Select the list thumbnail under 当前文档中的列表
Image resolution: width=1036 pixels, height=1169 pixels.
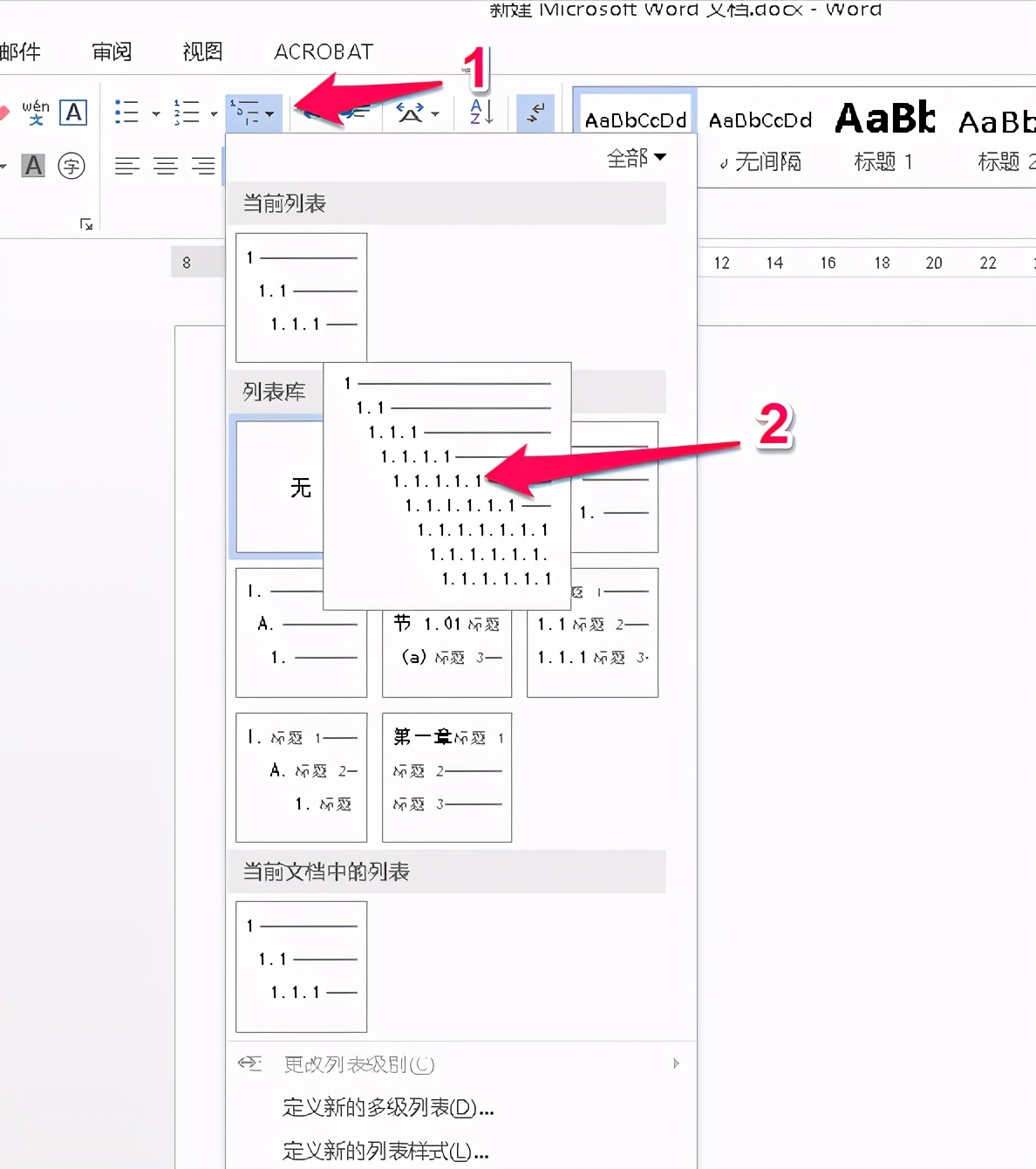pyautogui.click(x=302, y=967)
